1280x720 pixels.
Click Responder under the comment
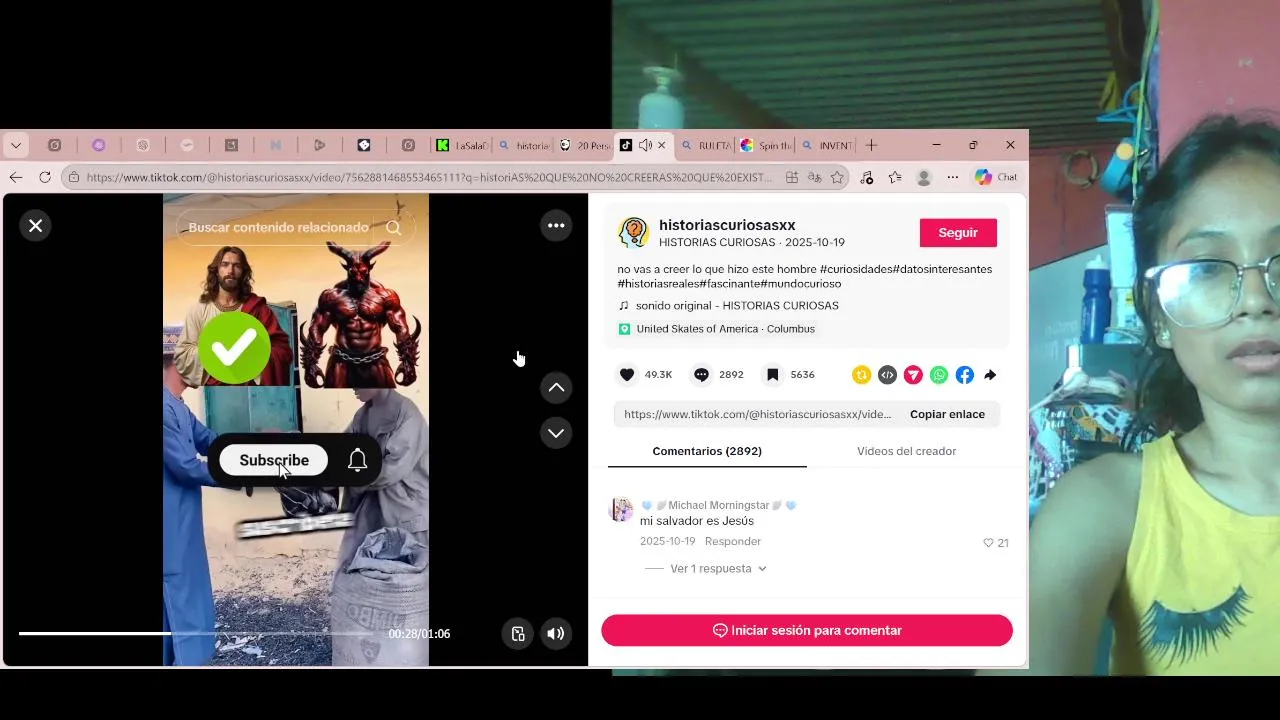click(733, 541)
